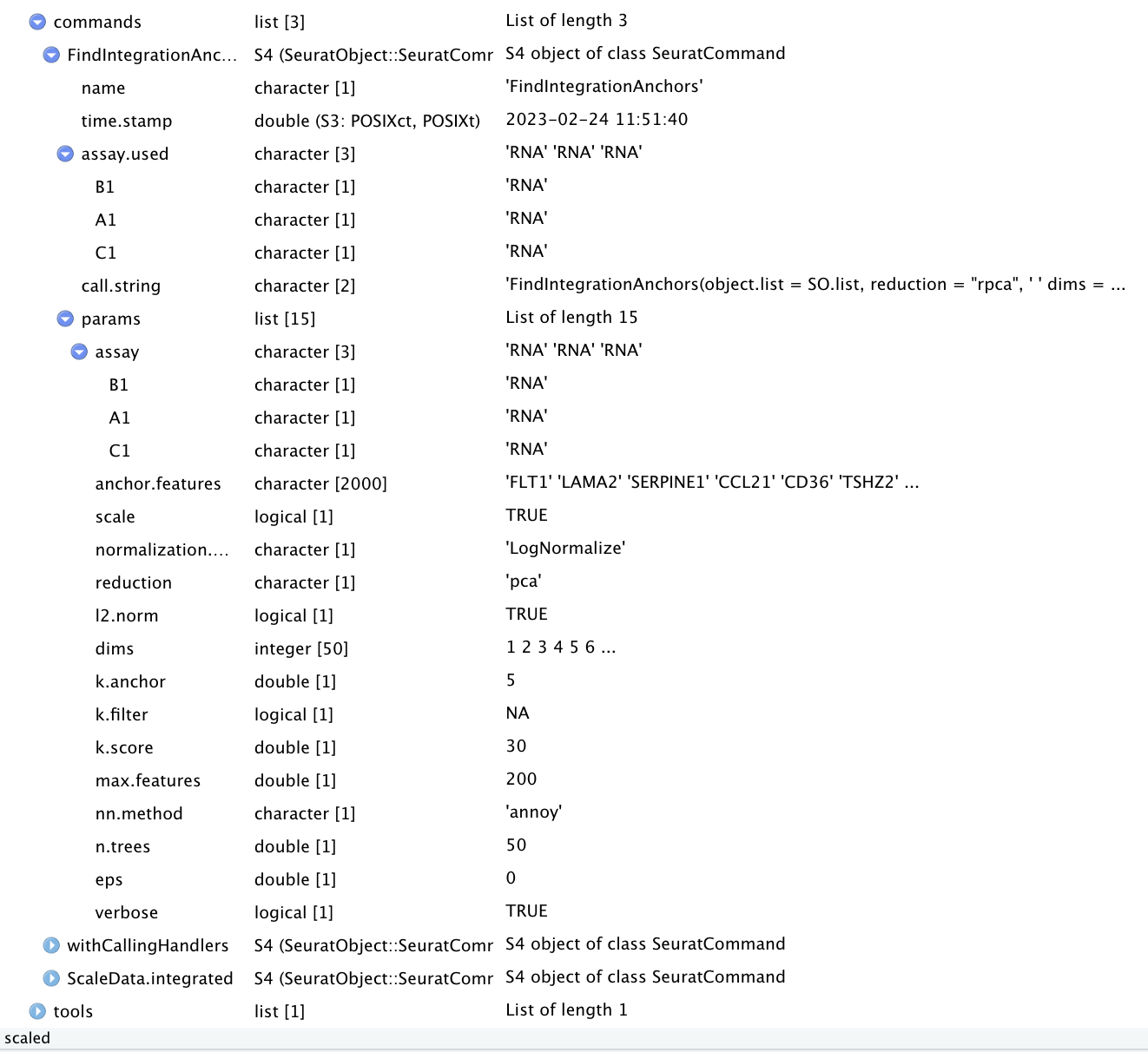Viewport: 1148px width, 1052px height.
Task: Open the disclosure triangle beside assay.used
Action: pos(65,154)
